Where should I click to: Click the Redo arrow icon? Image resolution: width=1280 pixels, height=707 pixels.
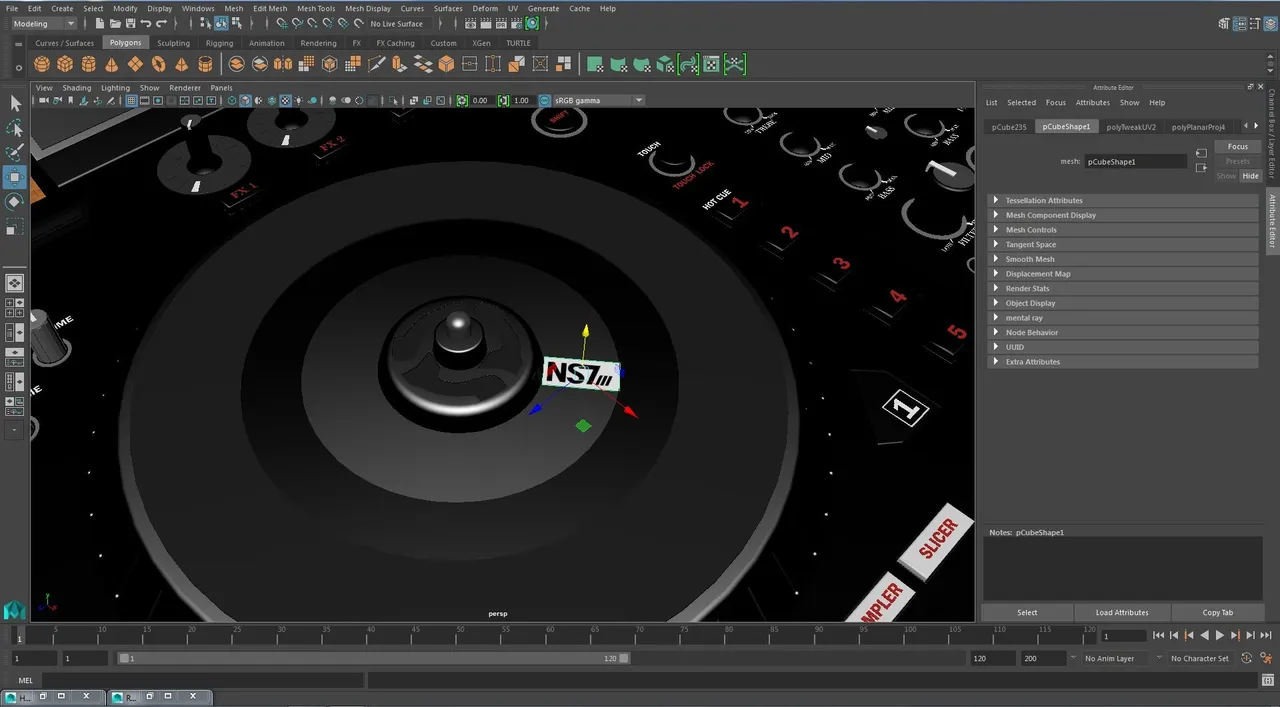pos(161,23)
